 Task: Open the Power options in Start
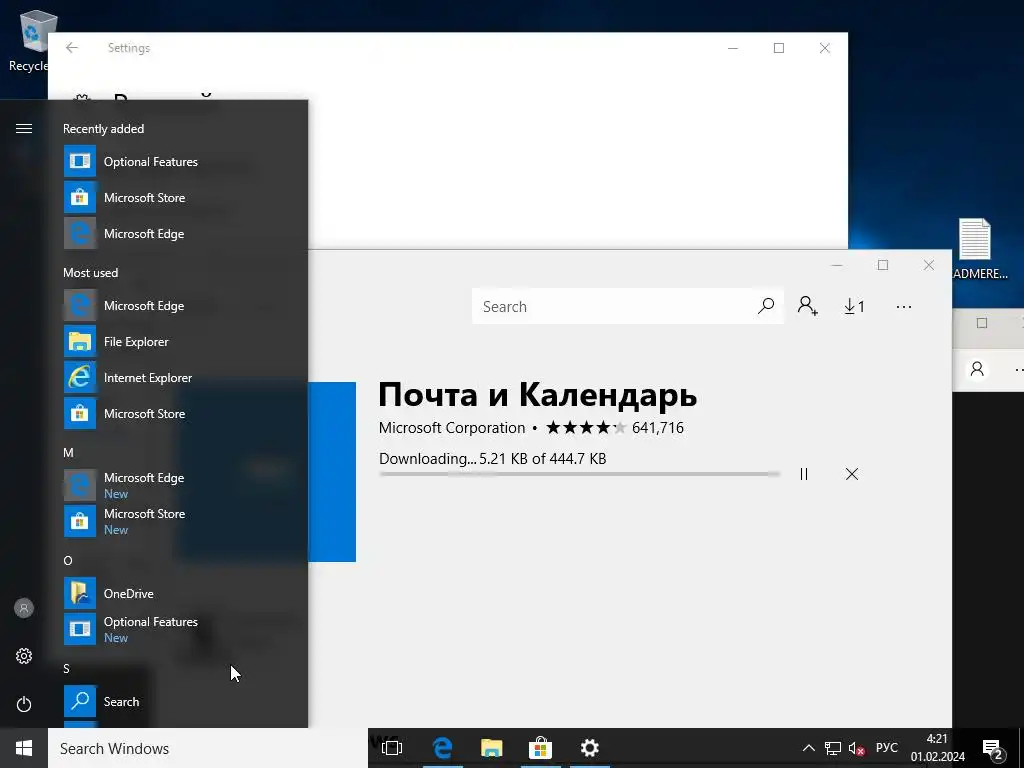24,704
